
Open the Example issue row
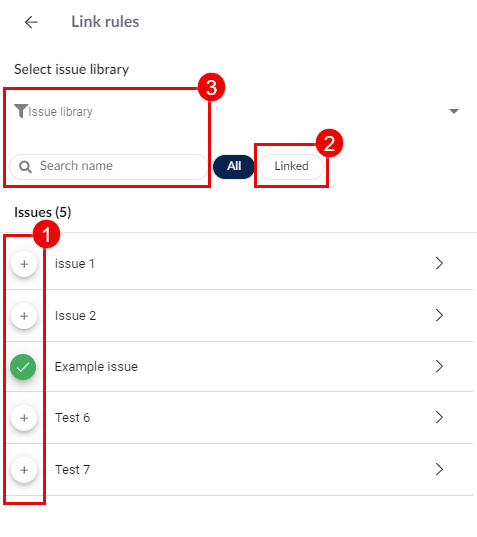coord(240,366)
